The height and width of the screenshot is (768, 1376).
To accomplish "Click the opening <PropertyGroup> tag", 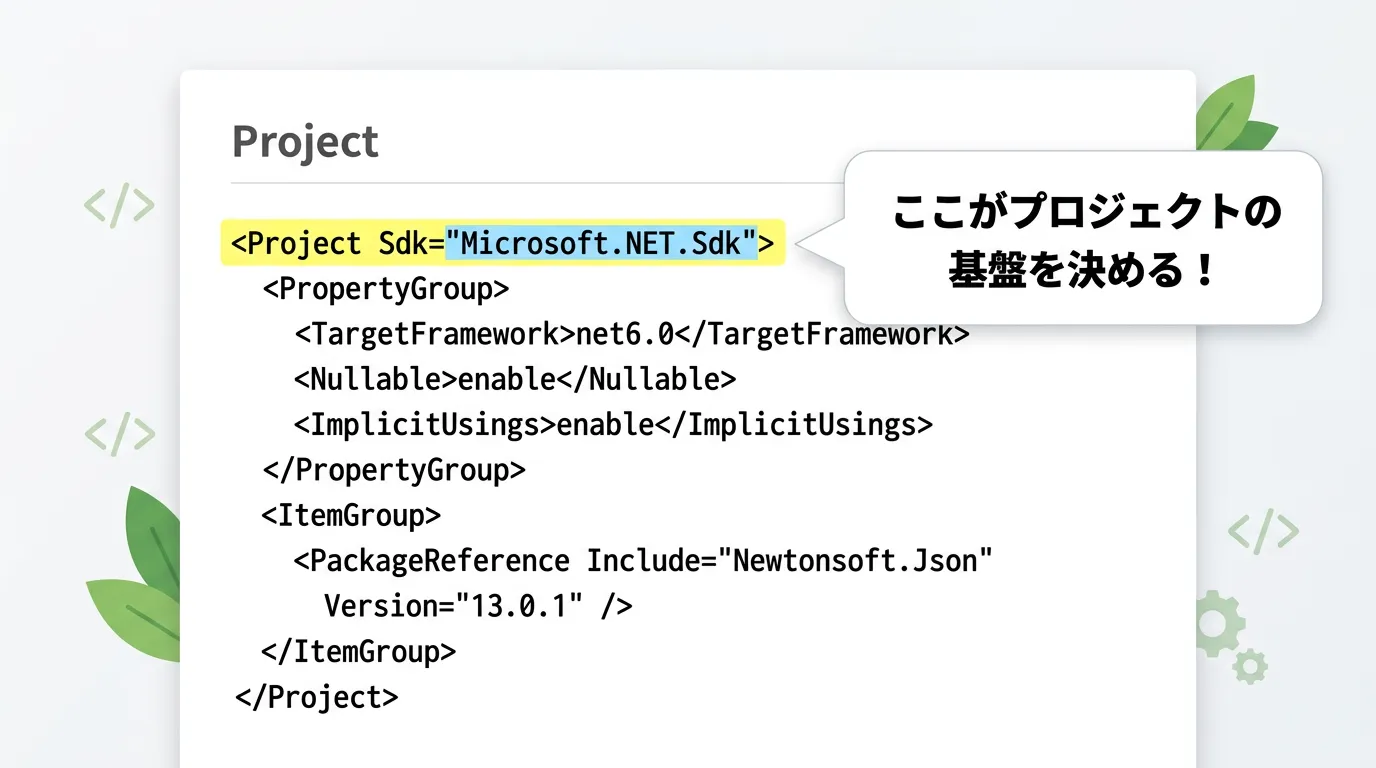I will pos(386,289).
